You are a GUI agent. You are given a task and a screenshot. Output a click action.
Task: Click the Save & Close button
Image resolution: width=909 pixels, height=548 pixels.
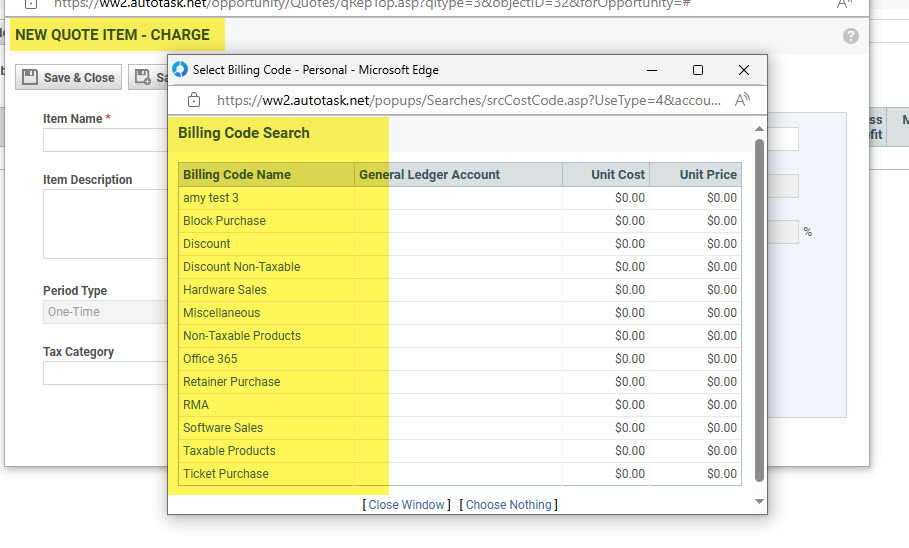click(68, 77)
